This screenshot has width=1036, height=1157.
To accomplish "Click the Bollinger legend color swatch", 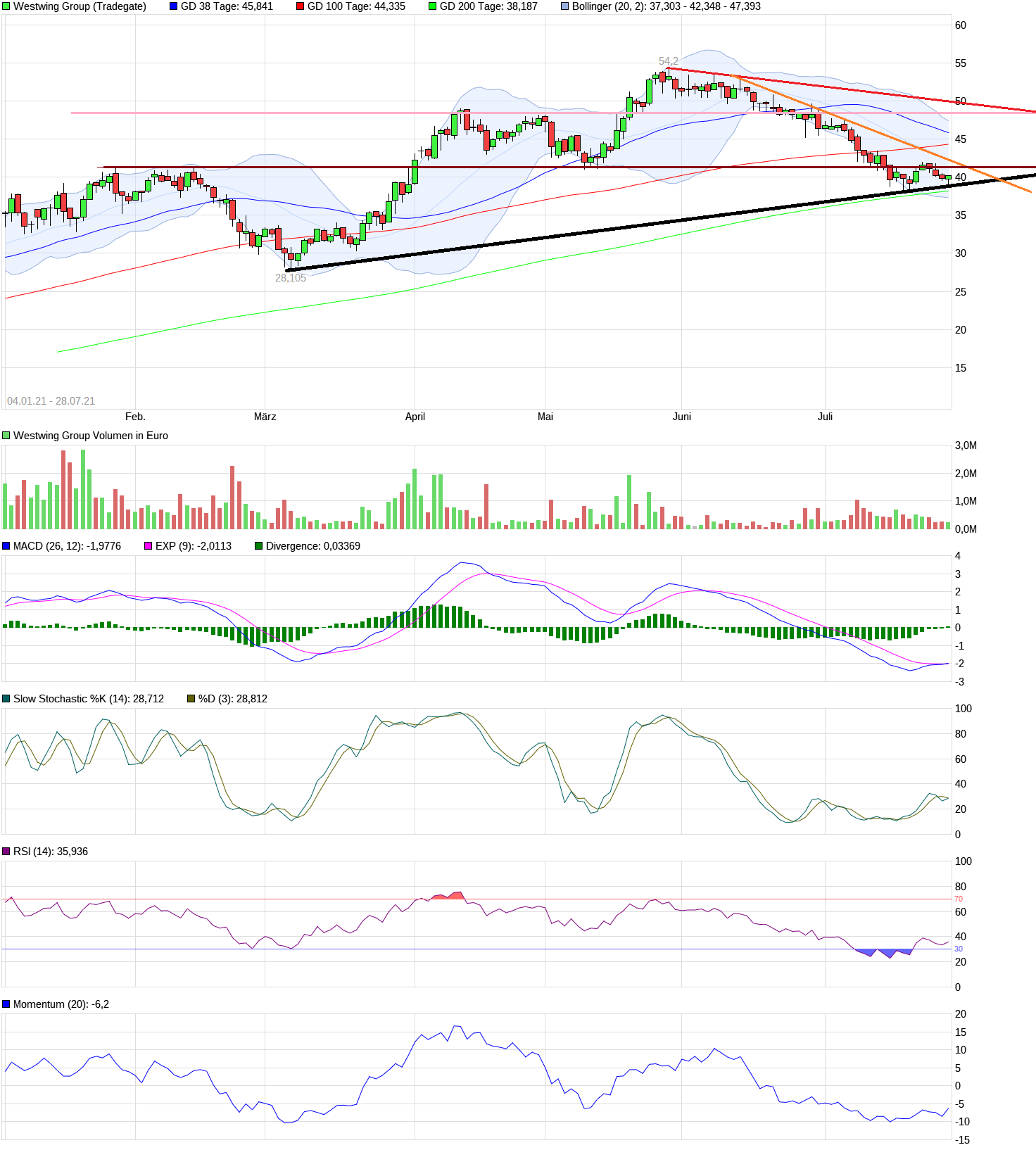I will pos(565,6).
